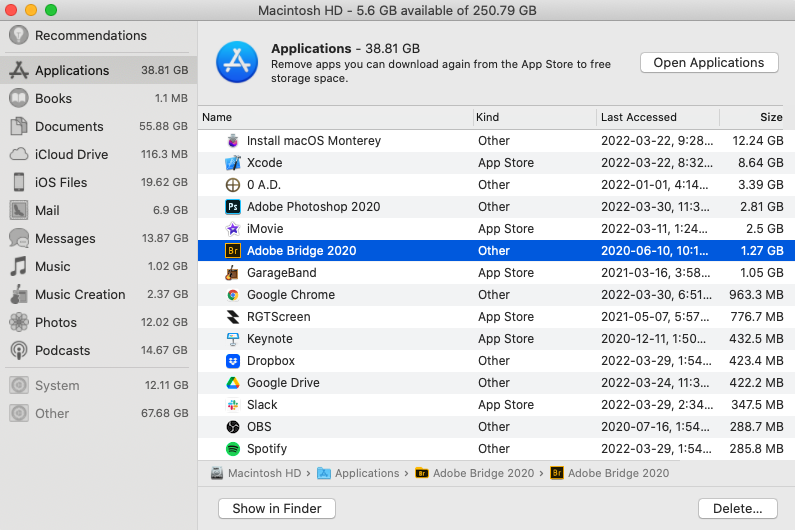This screenshot has height=530, width=795.
Task: Click the Open Applications button
Action: point(708,63)
